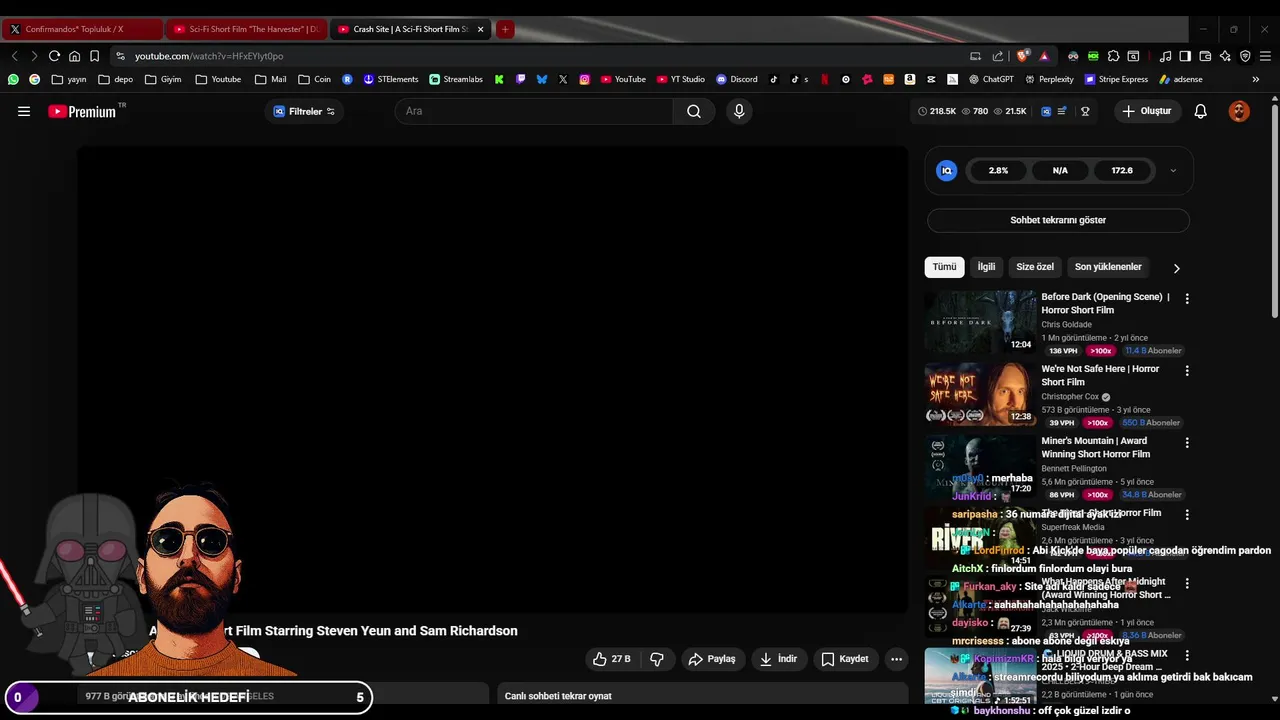Open Brave Leo AI sparkle icon
This screenshot has height=720, width=1280.
click(x=1225, y=56)
